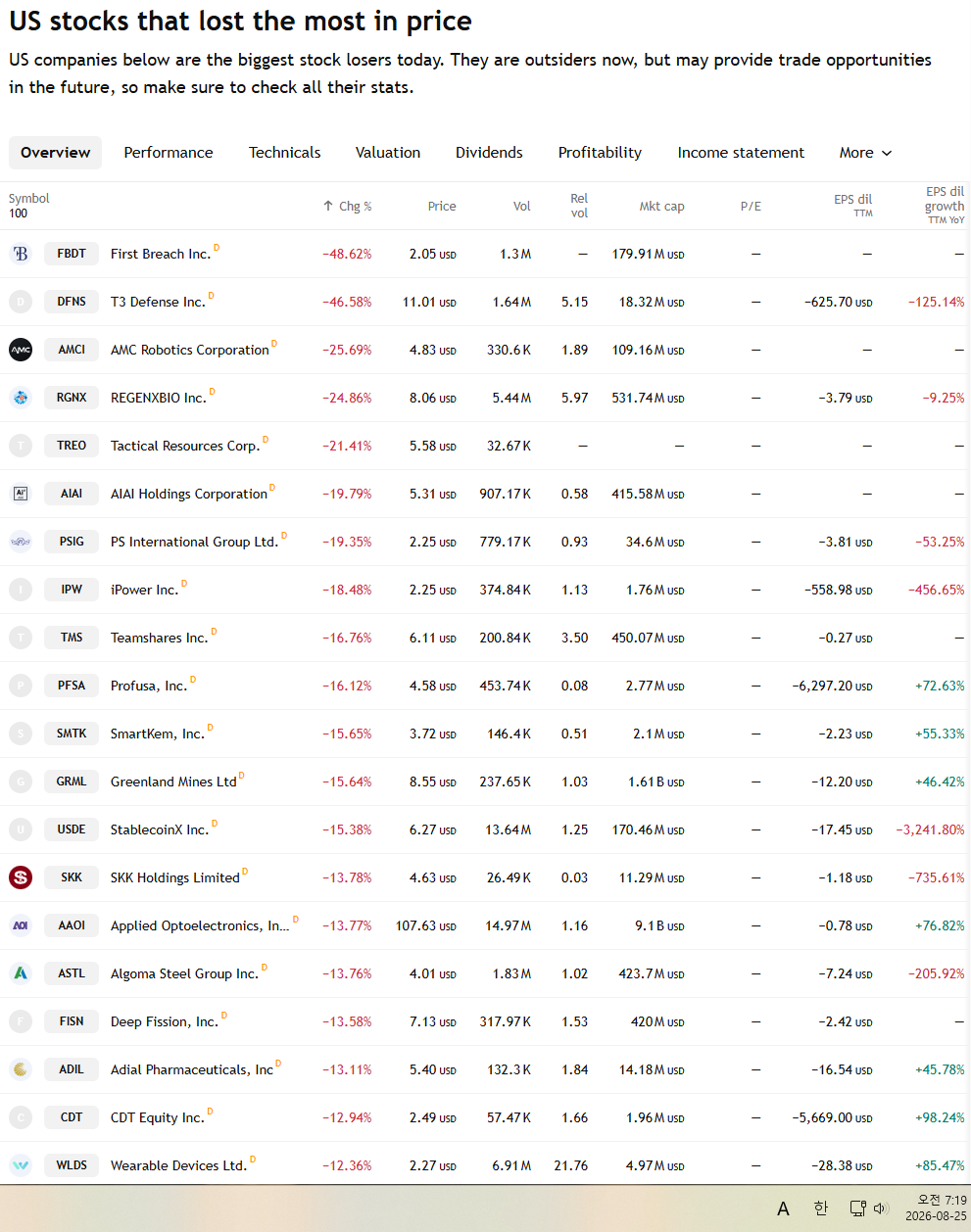The image size is (971, 1232).
Task: Click the −6,297.20 USD EPS value
Action: (x=832, y=686)
